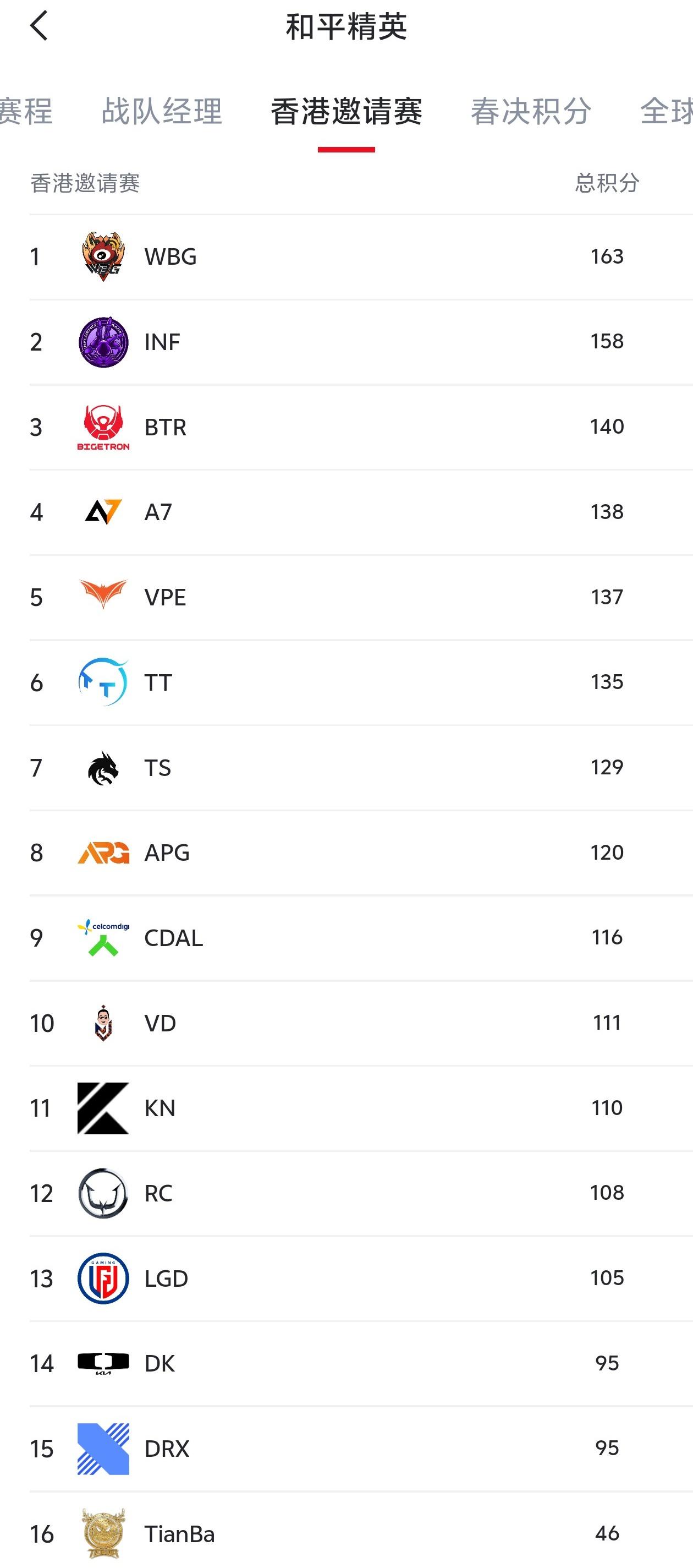Open the TianBa team row name
The image size is (693, 1568).
point(179,1534)
